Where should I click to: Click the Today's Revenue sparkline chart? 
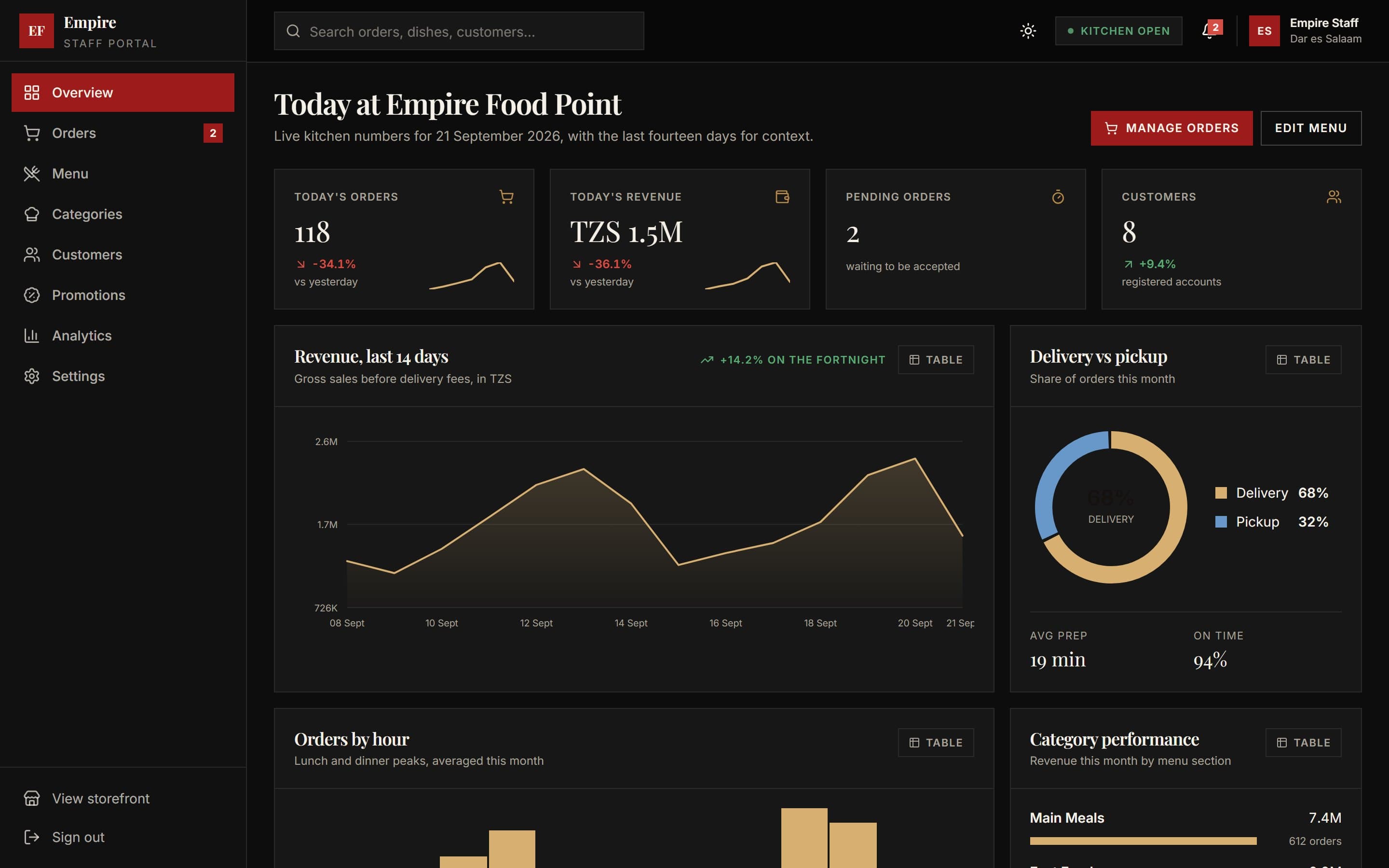[747, 275]
